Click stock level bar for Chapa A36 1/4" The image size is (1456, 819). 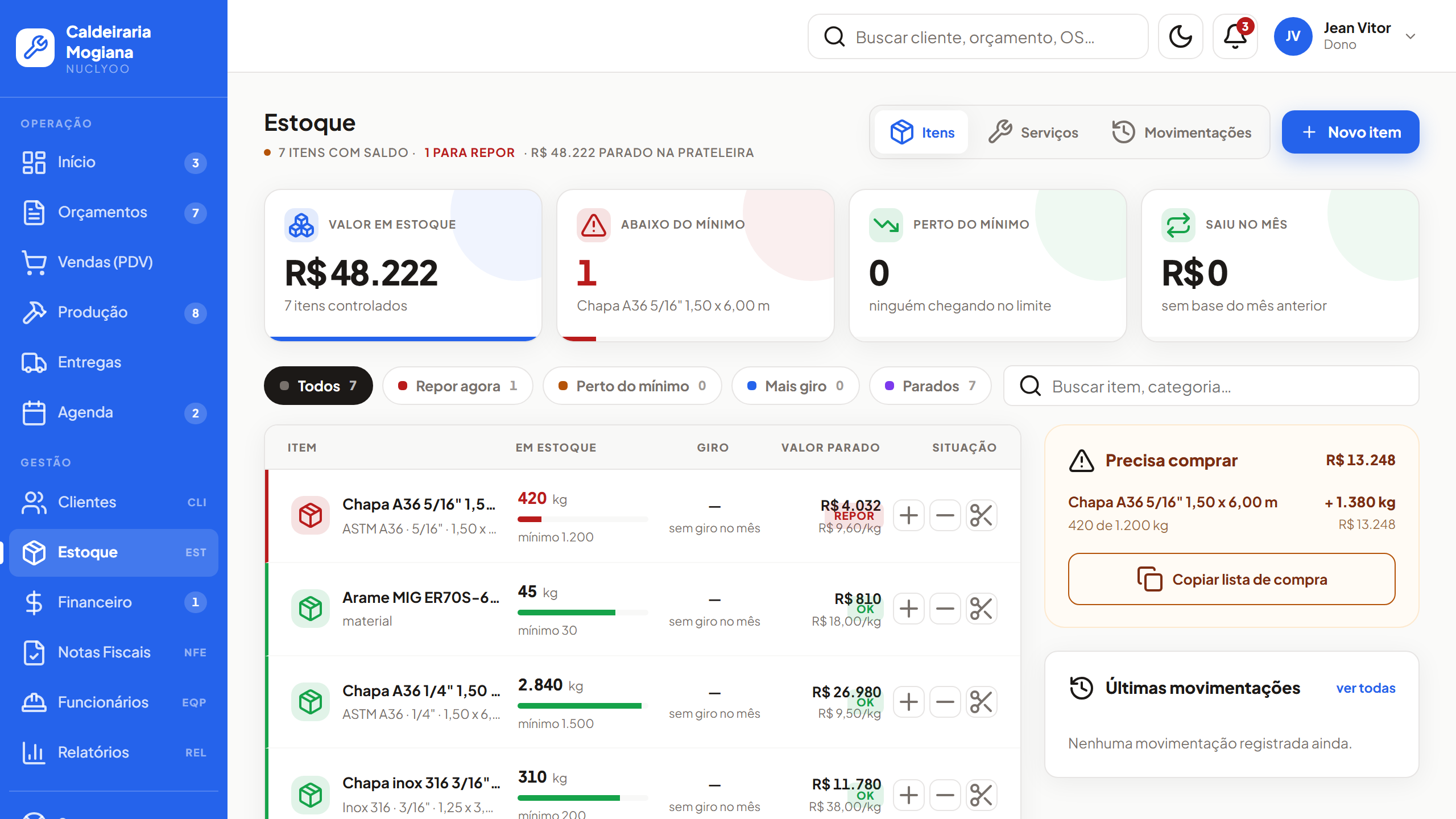point(582,706)
